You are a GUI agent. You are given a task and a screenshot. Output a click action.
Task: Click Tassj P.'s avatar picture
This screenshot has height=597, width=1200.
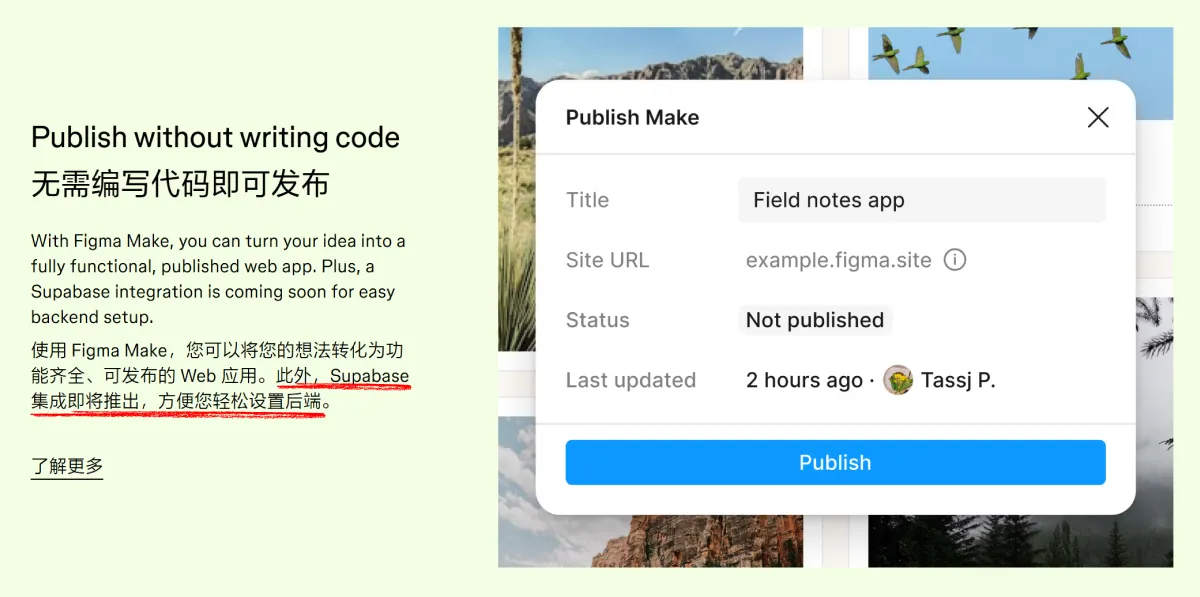click(x=898, y=380)
